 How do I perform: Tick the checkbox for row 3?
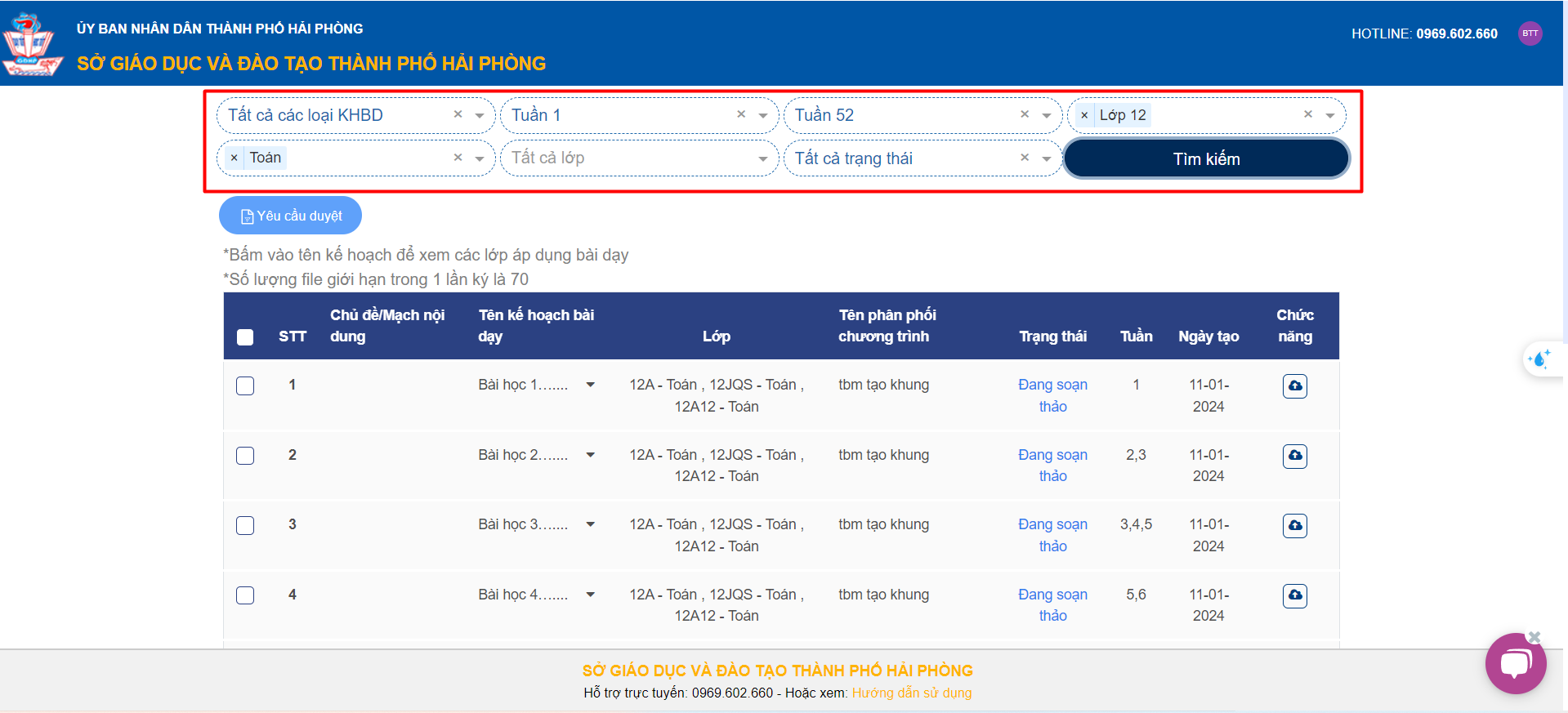(x=245, y=525)
